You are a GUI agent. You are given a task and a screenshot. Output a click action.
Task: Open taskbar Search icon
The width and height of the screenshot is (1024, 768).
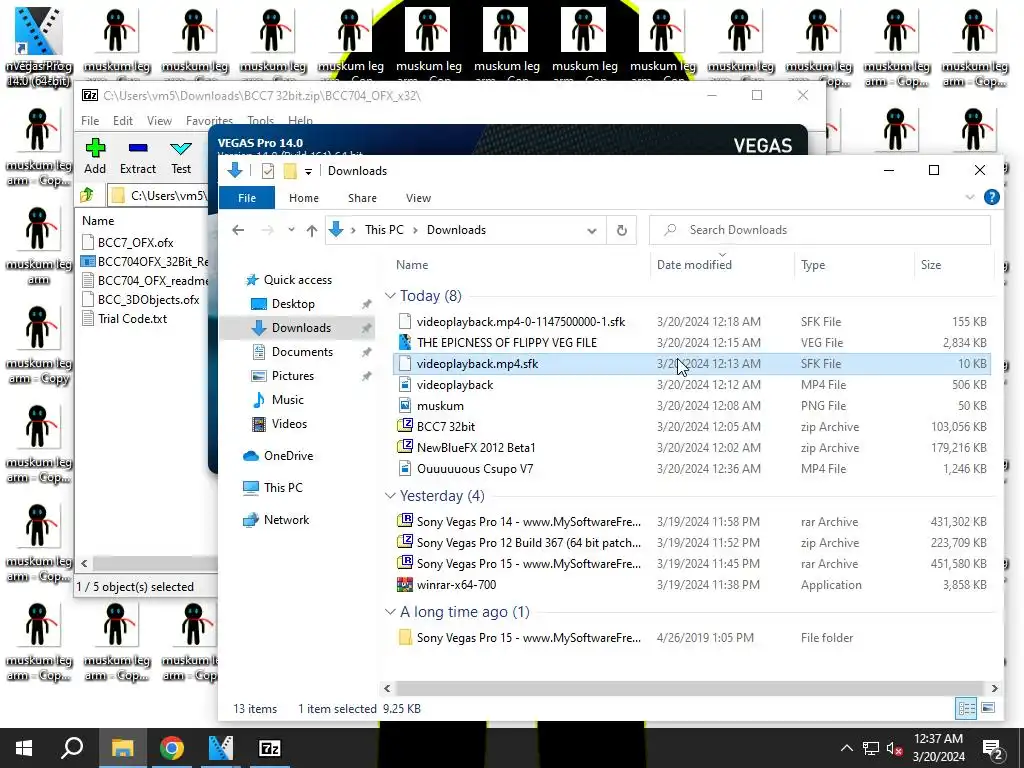pos(72,748)
